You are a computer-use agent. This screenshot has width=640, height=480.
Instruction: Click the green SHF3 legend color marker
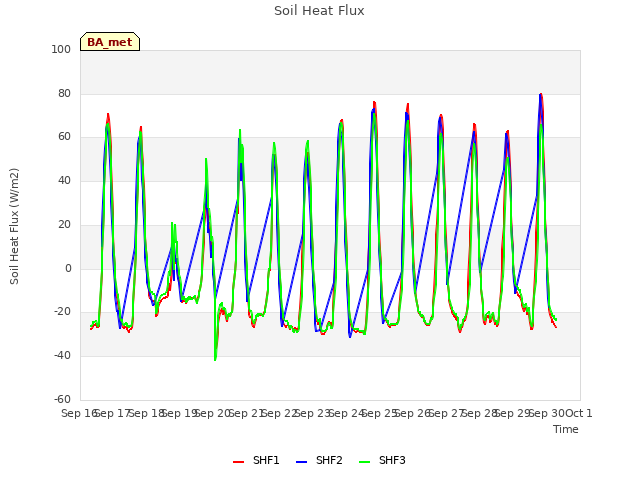click(364, 462)
